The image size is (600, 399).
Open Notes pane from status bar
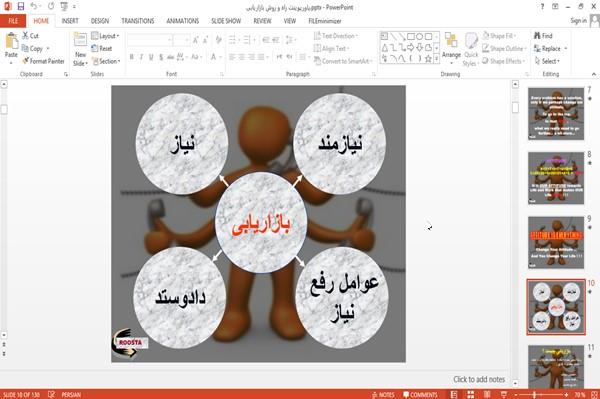(383, 394)
